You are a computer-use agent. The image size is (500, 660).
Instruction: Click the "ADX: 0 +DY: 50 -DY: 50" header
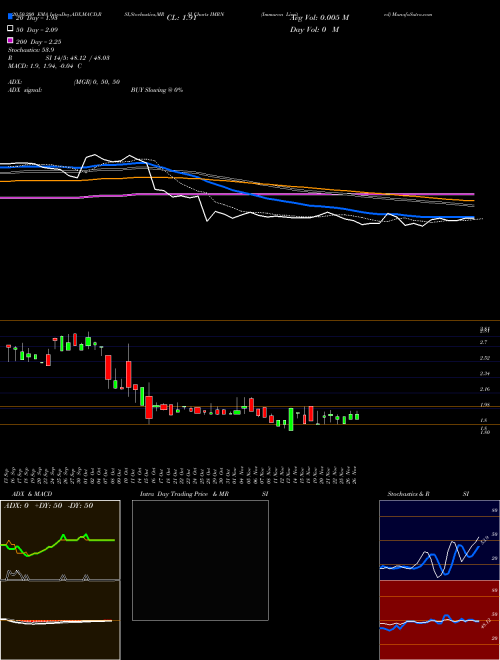(48, 506)
